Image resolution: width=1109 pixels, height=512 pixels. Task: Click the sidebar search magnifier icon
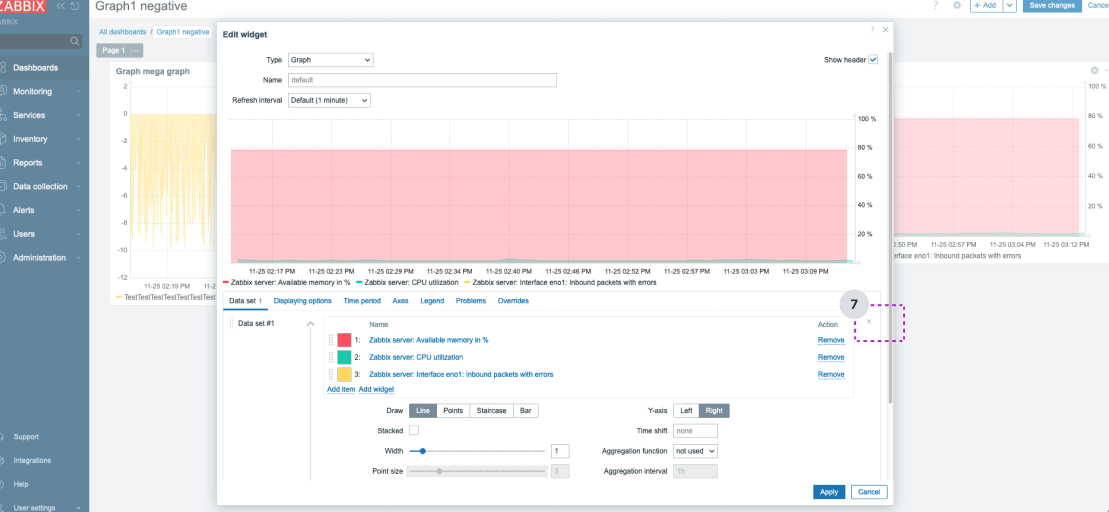click(x=75, y=42)
